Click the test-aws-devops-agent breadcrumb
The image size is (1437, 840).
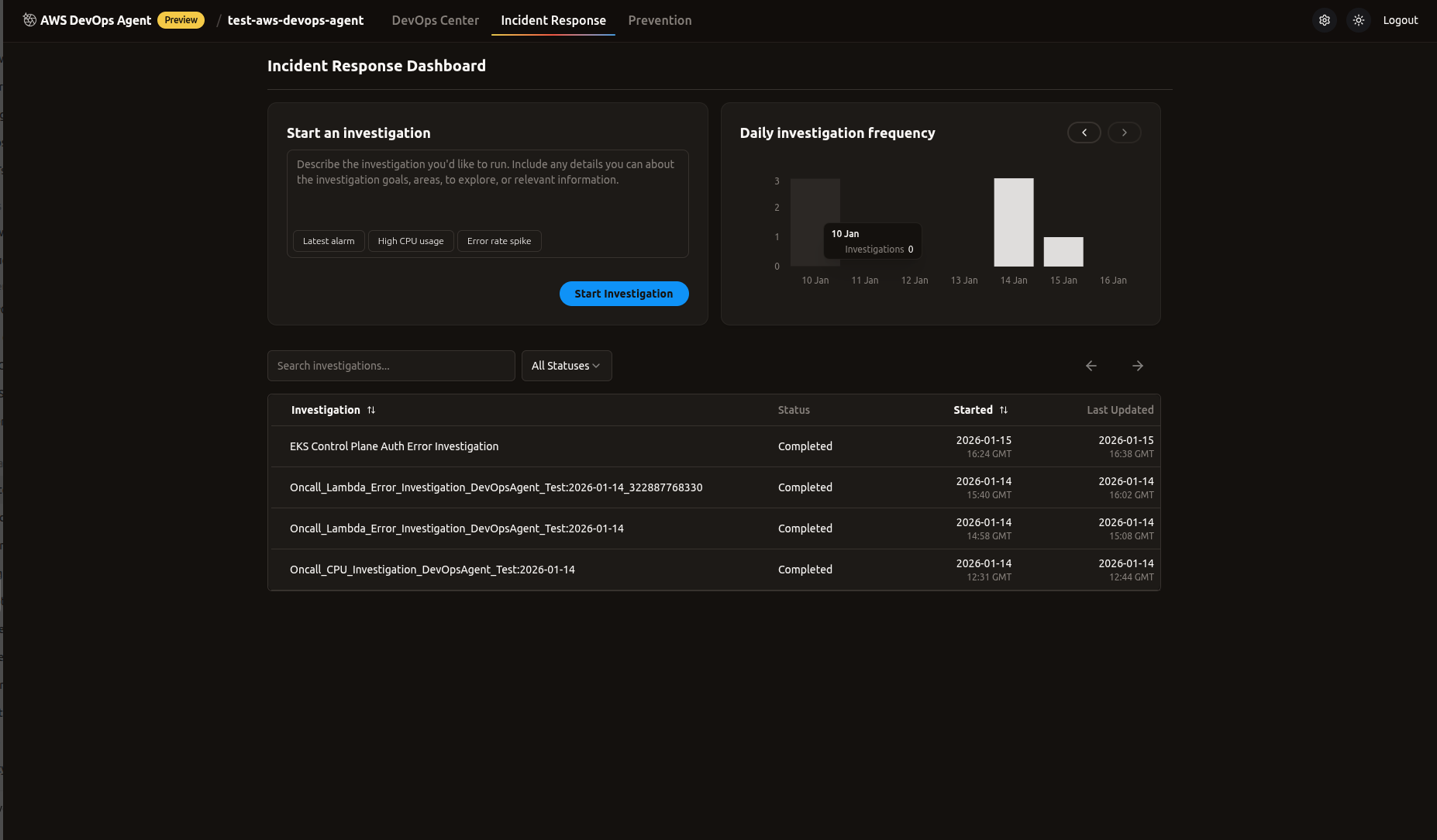tap(295, 20)
